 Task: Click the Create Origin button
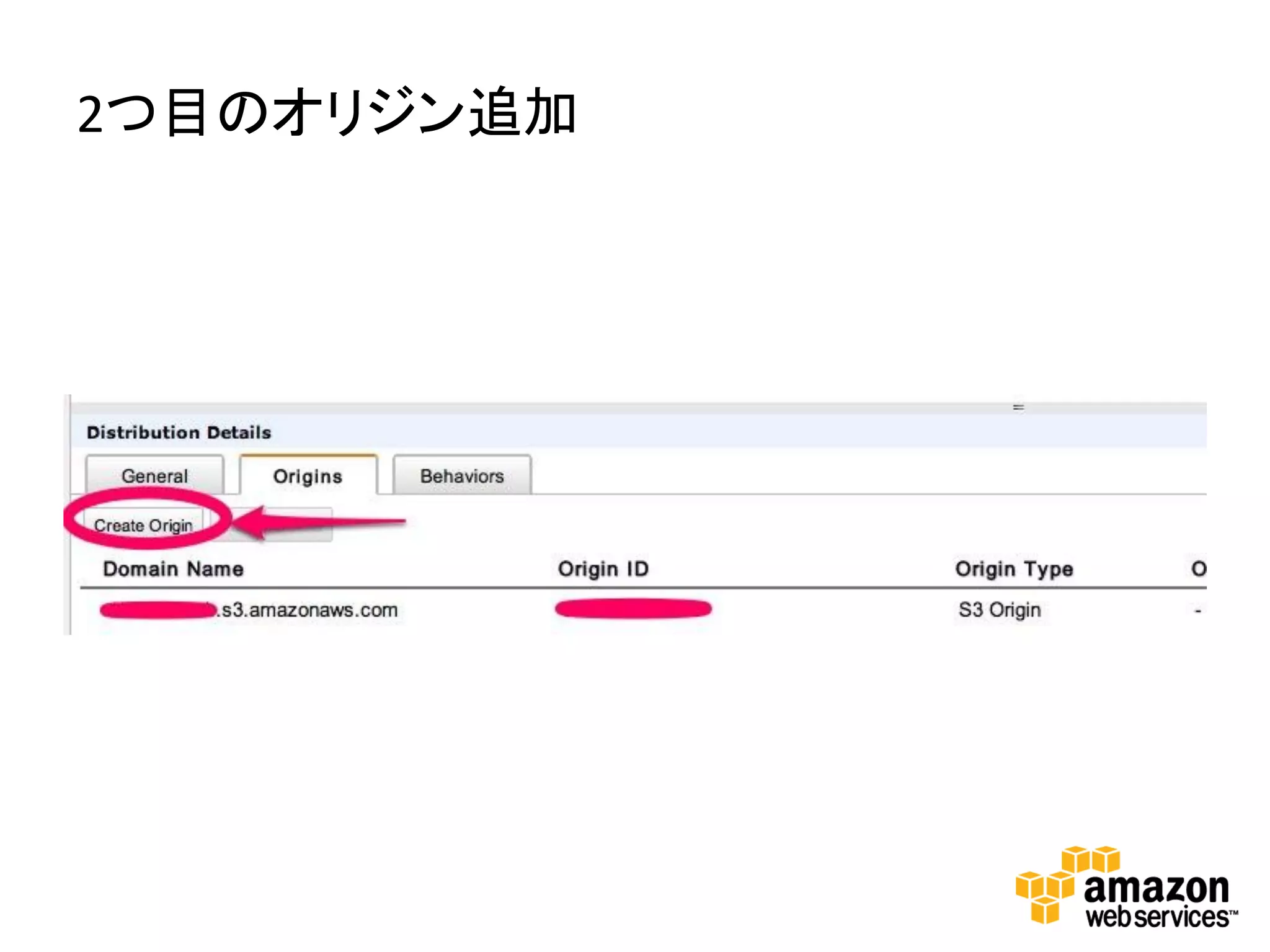(144, 525)
